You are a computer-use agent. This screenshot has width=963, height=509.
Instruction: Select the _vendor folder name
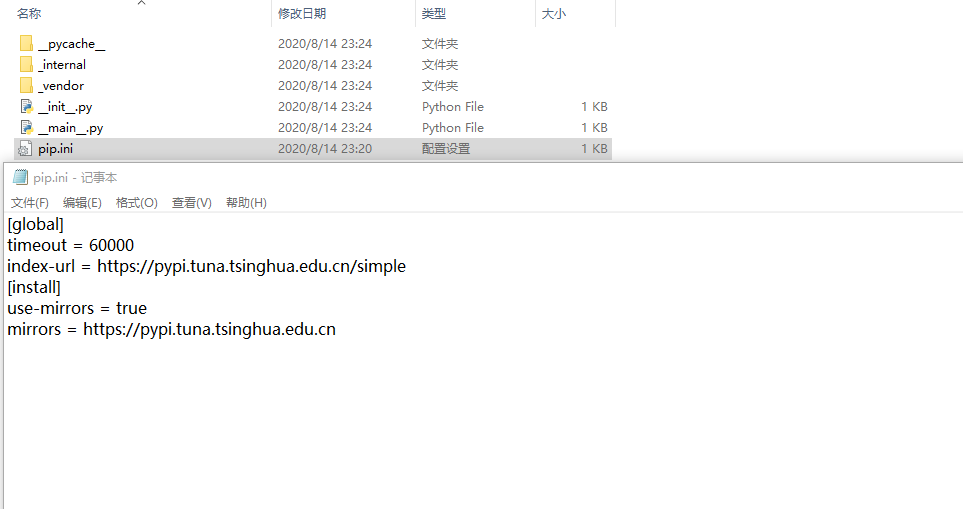[x=61, y=85]
